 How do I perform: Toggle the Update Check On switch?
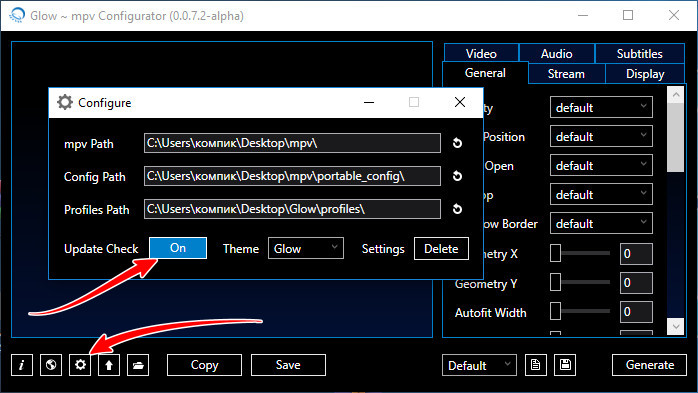point(178,248)
